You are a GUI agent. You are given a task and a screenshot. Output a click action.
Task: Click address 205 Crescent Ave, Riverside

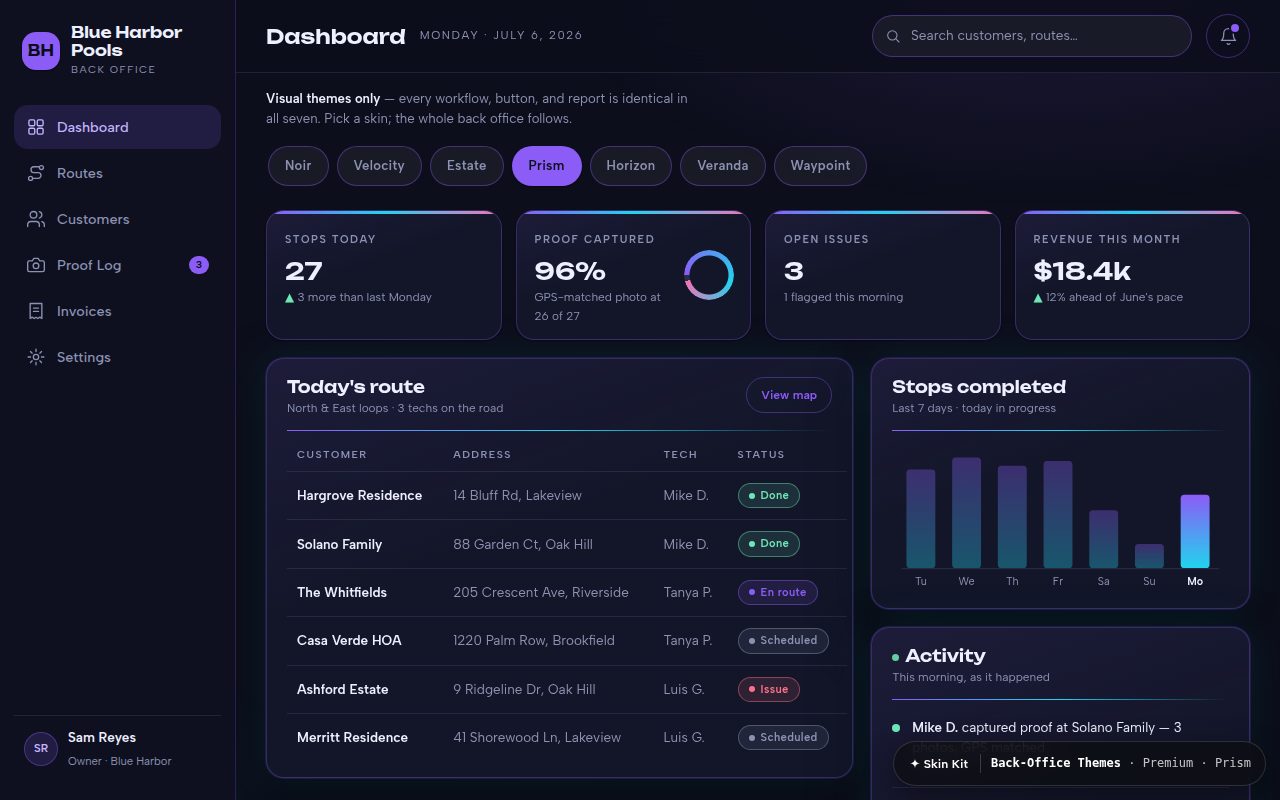pyautogui.click(x=541, y=593)
